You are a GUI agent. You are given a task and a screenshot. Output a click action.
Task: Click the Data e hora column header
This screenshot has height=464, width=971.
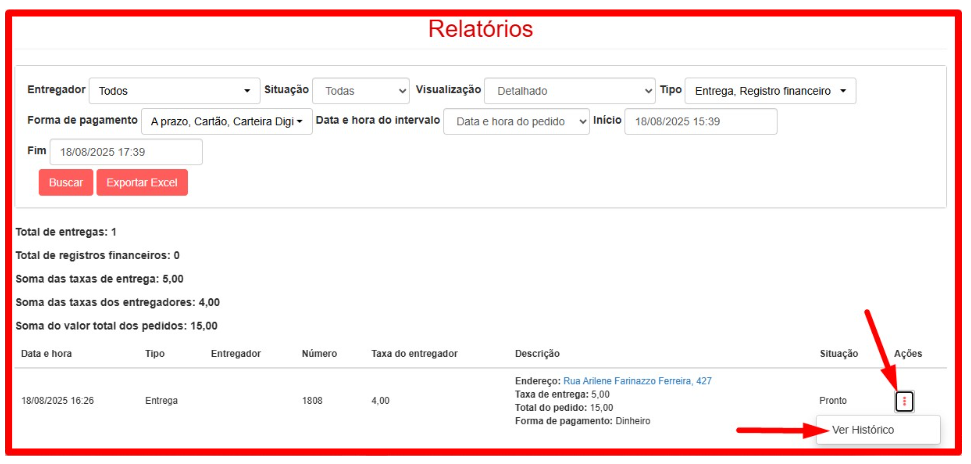click(46, 354)
